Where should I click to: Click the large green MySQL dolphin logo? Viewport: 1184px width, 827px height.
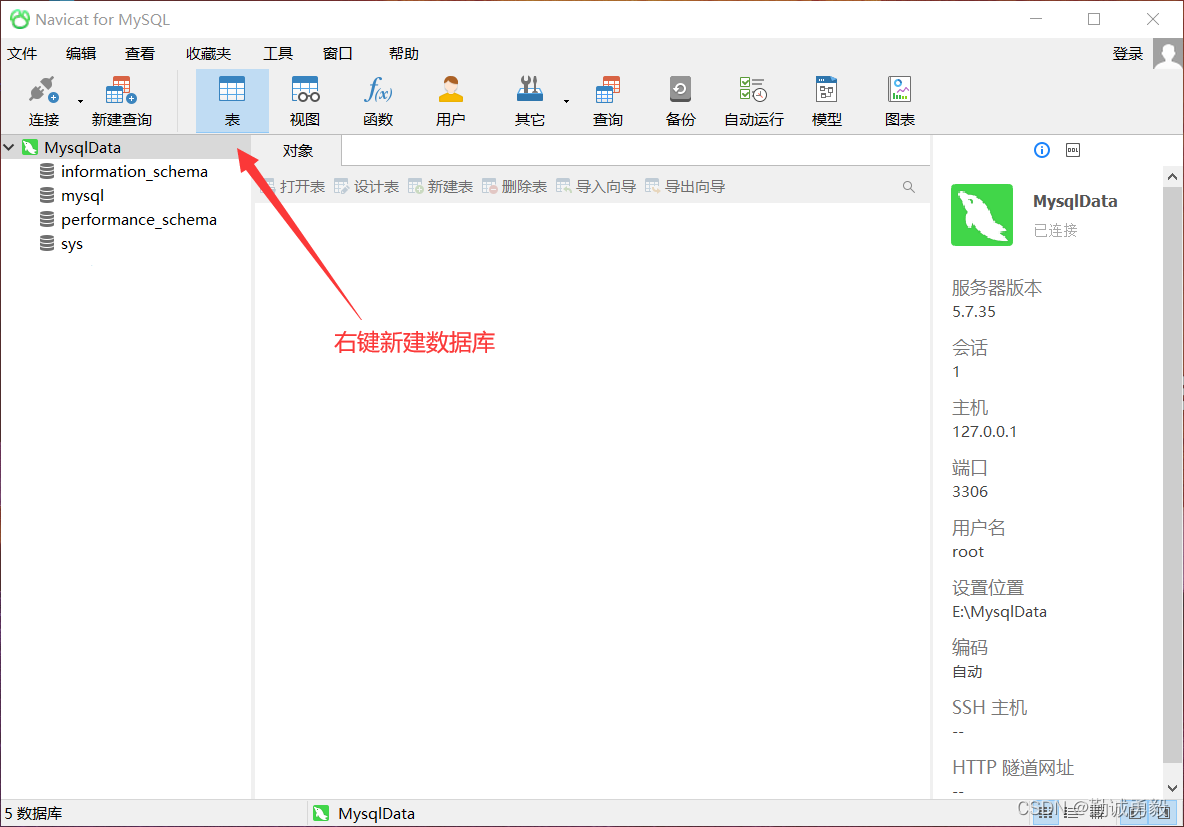tap(982, 215)
